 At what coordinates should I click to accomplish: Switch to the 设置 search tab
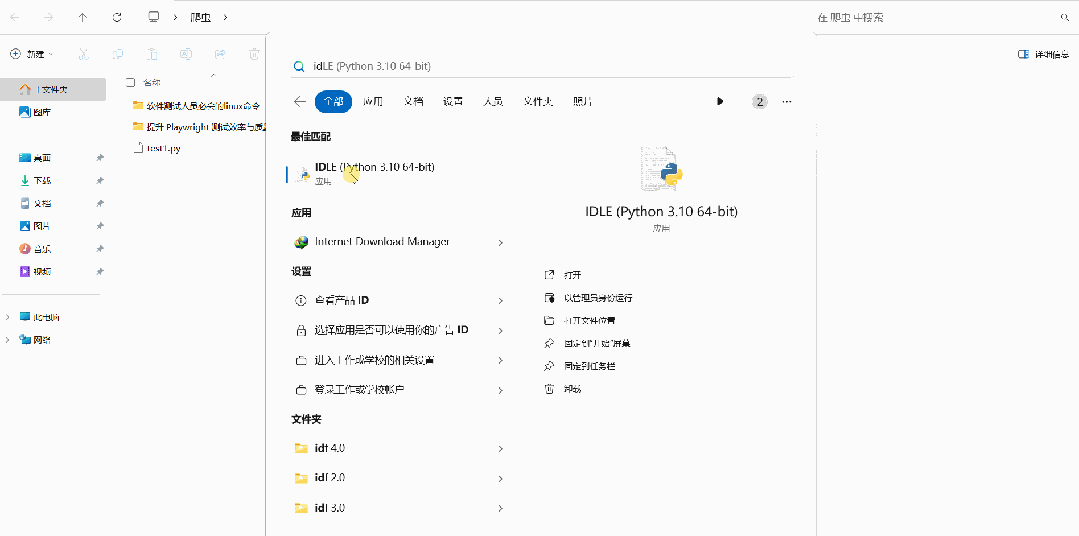[x=453, y=101]
